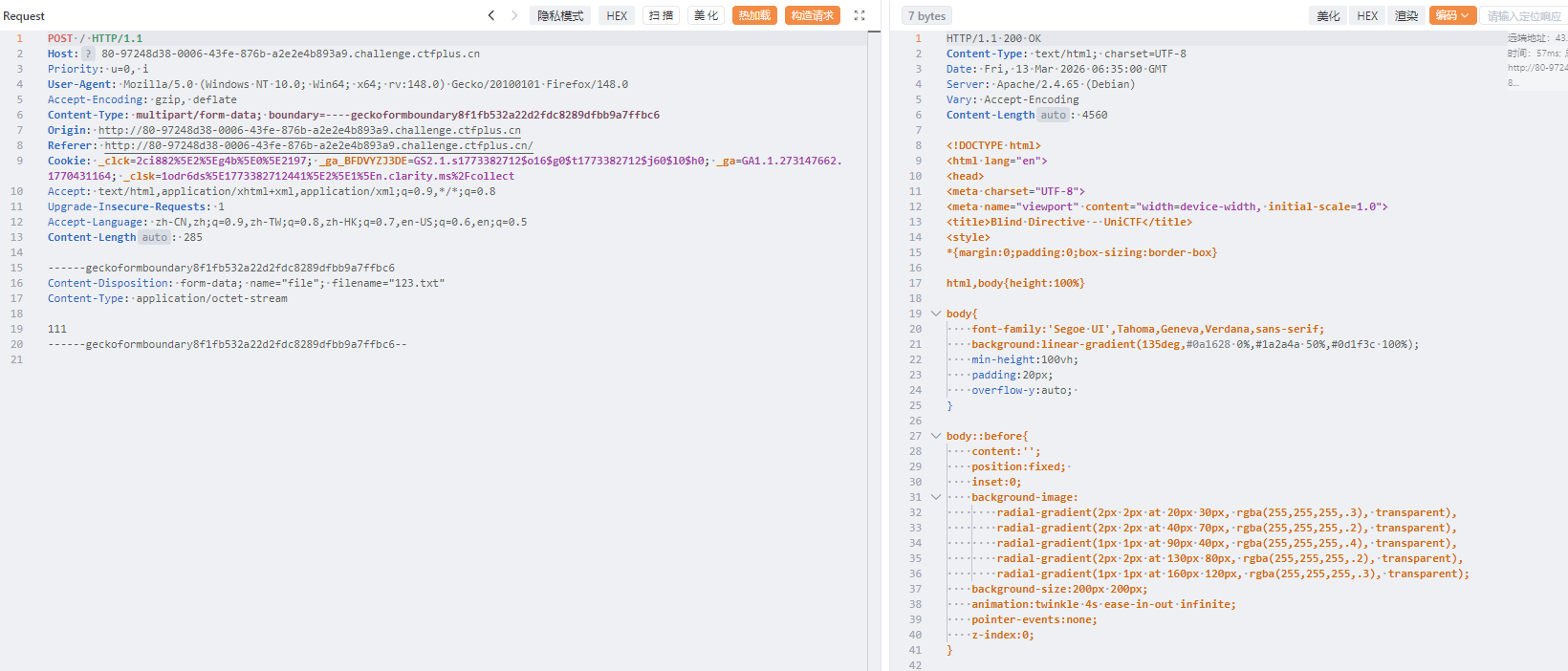The width and height of the screenshot is (1568, 671).
Task: Go to the previous request with left chevron
Action: click(491, 15)
